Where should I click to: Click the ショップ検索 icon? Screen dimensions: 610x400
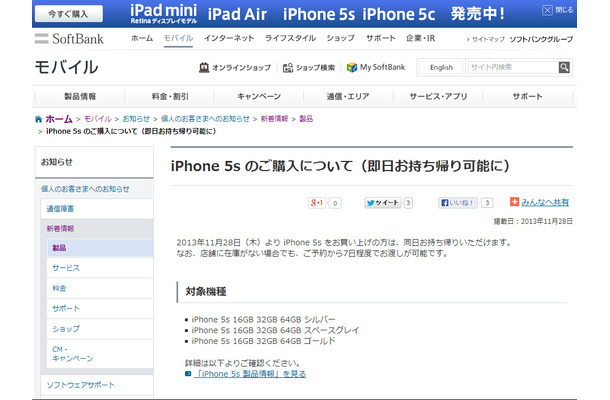287,68
